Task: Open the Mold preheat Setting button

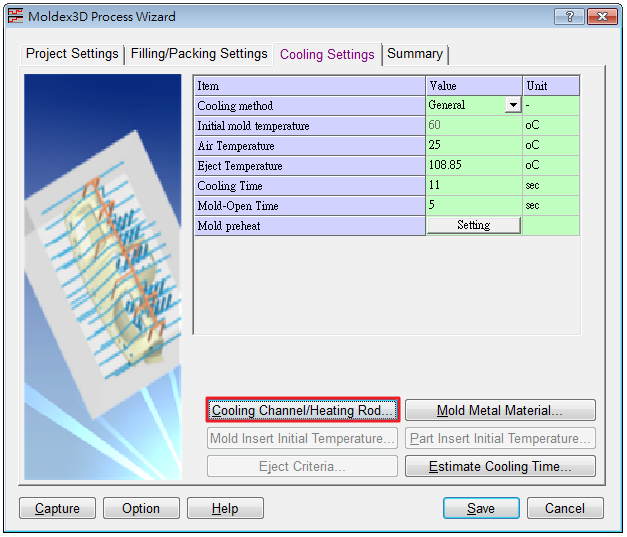Action: coord(474,225)
